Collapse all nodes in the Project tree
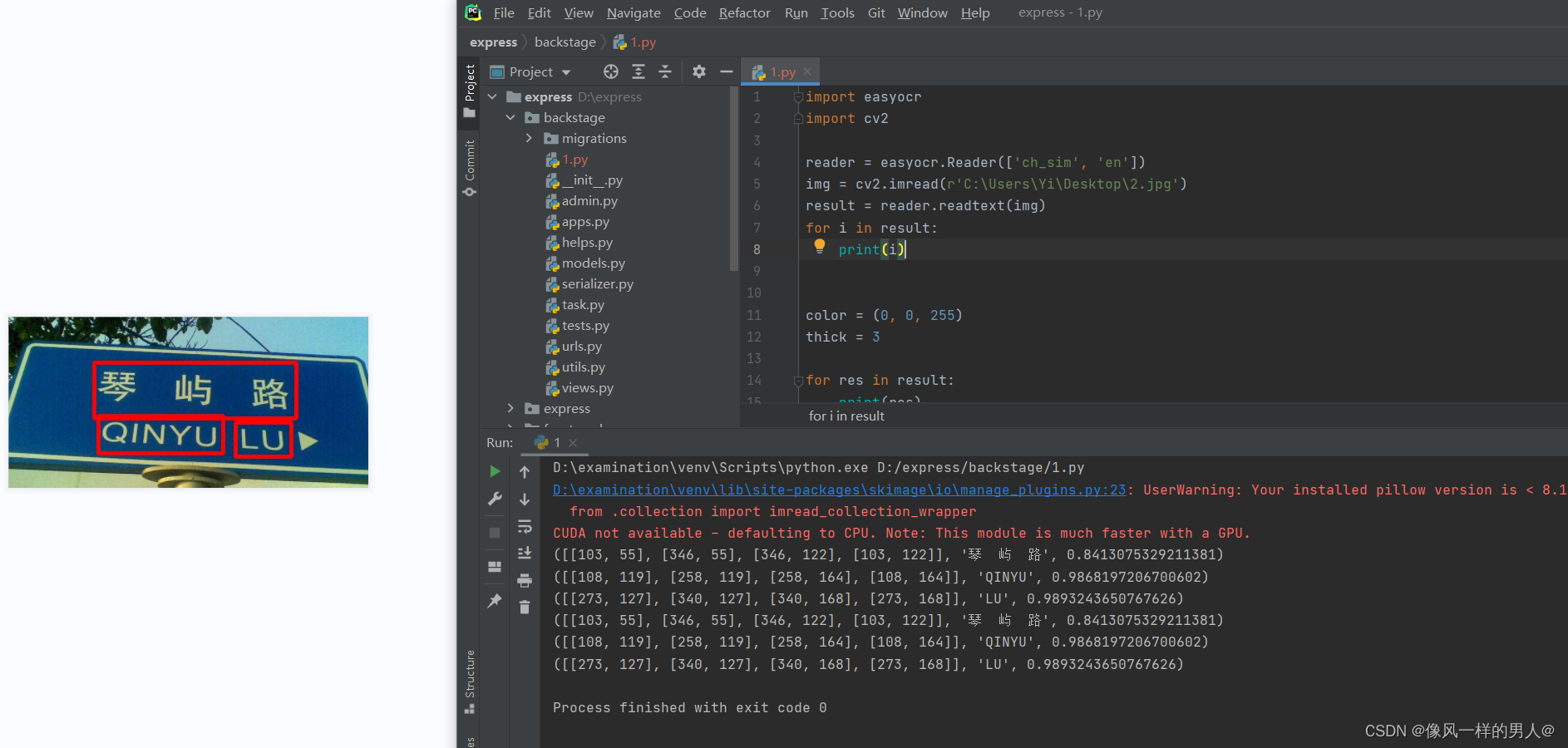 pyautogui.click(x=665, y=71)
